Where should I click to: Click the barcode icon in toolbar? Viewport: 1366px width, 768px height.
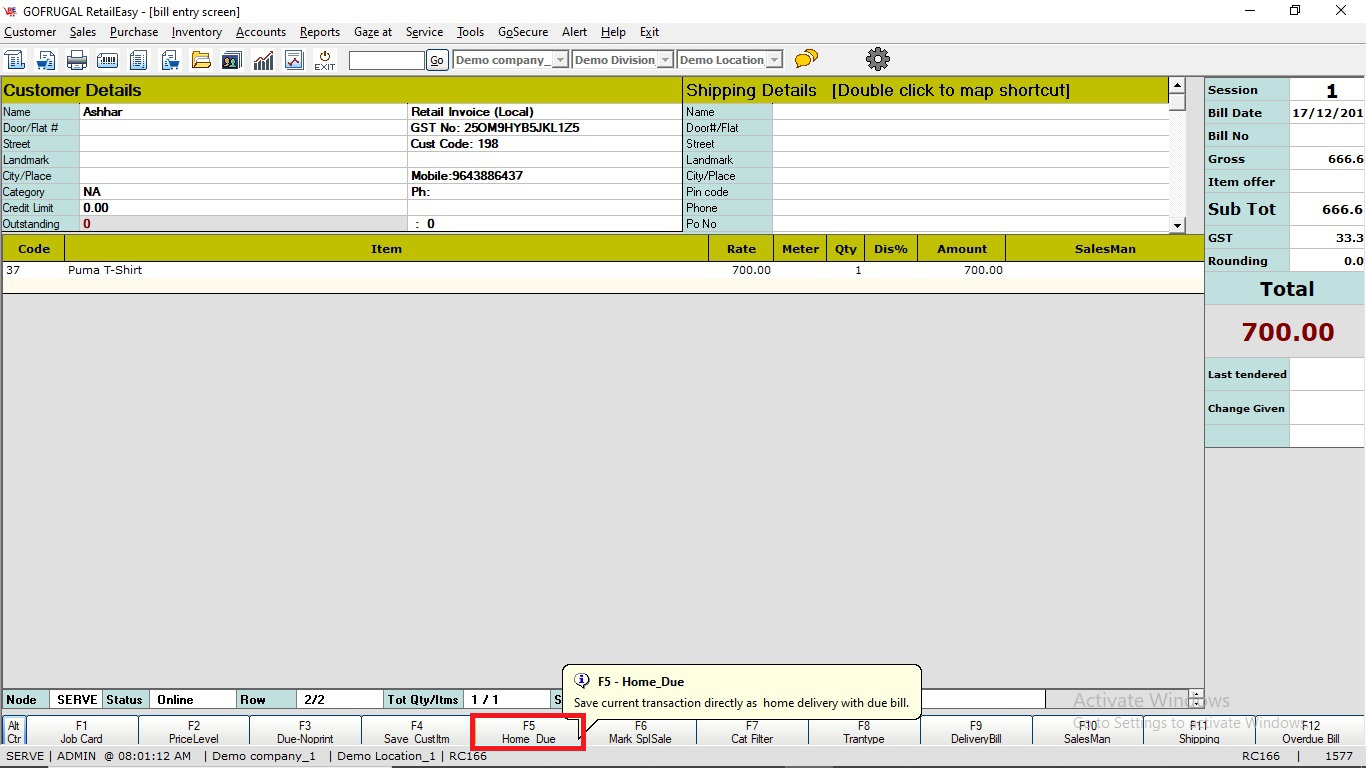[108, 60]
